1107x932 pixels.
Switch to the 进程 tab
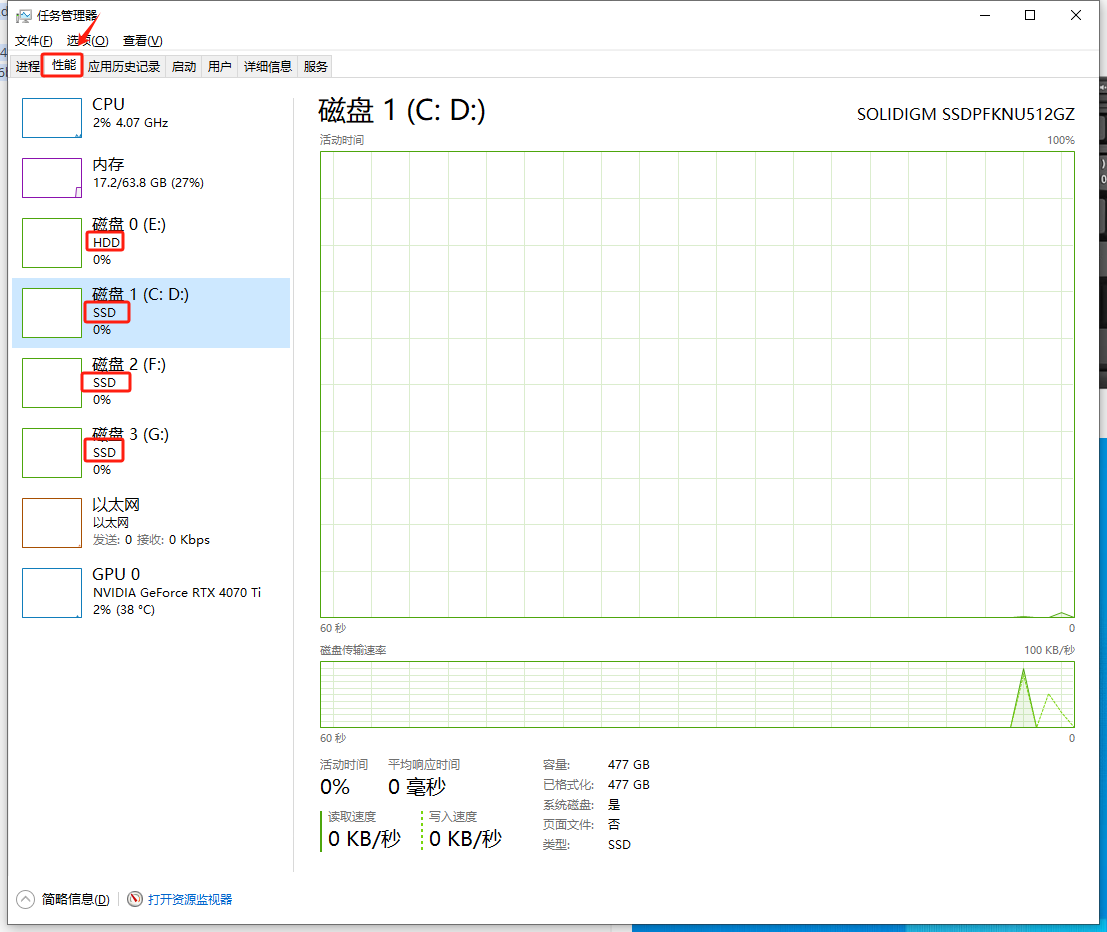click(27, 66)
